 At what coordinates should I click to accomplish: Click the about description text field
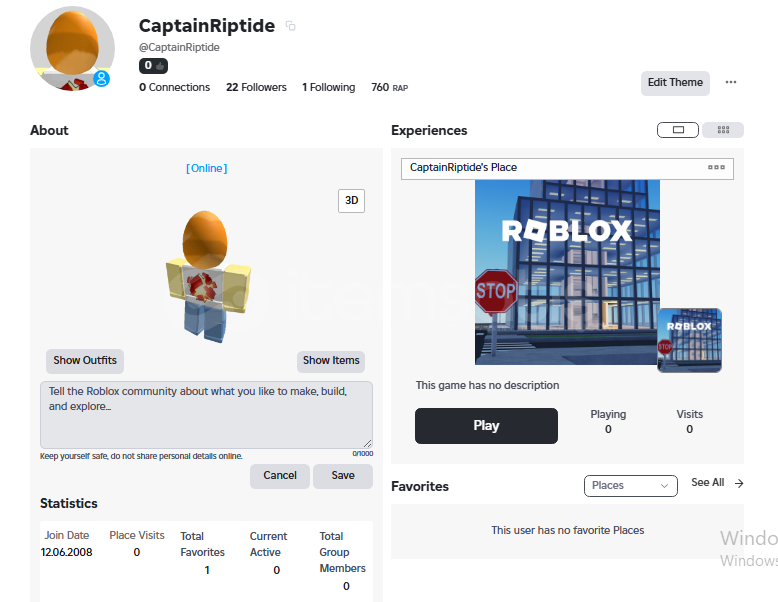[206, 415]
